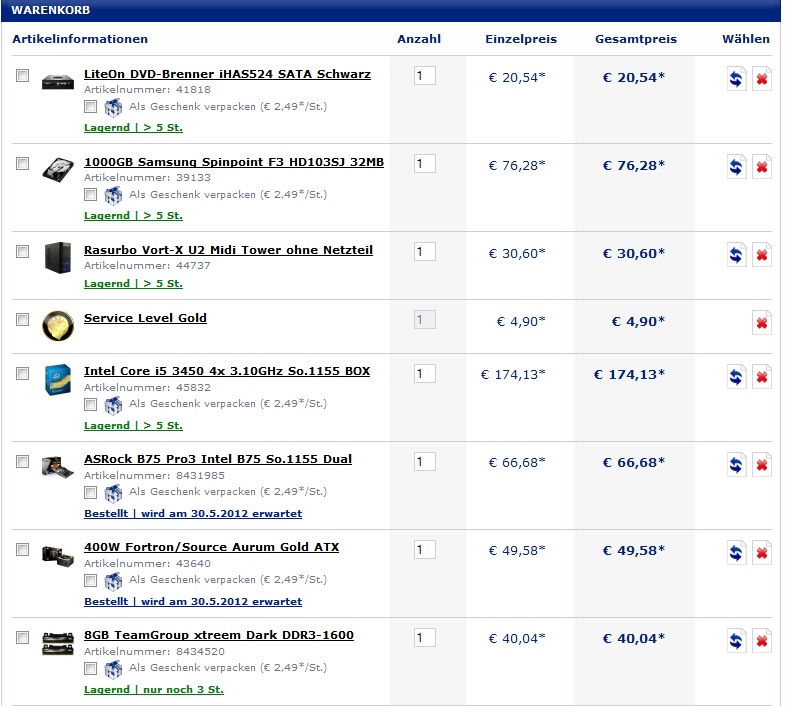Click the Samsung hard disk thumbnail

click(x=58, y=169)
